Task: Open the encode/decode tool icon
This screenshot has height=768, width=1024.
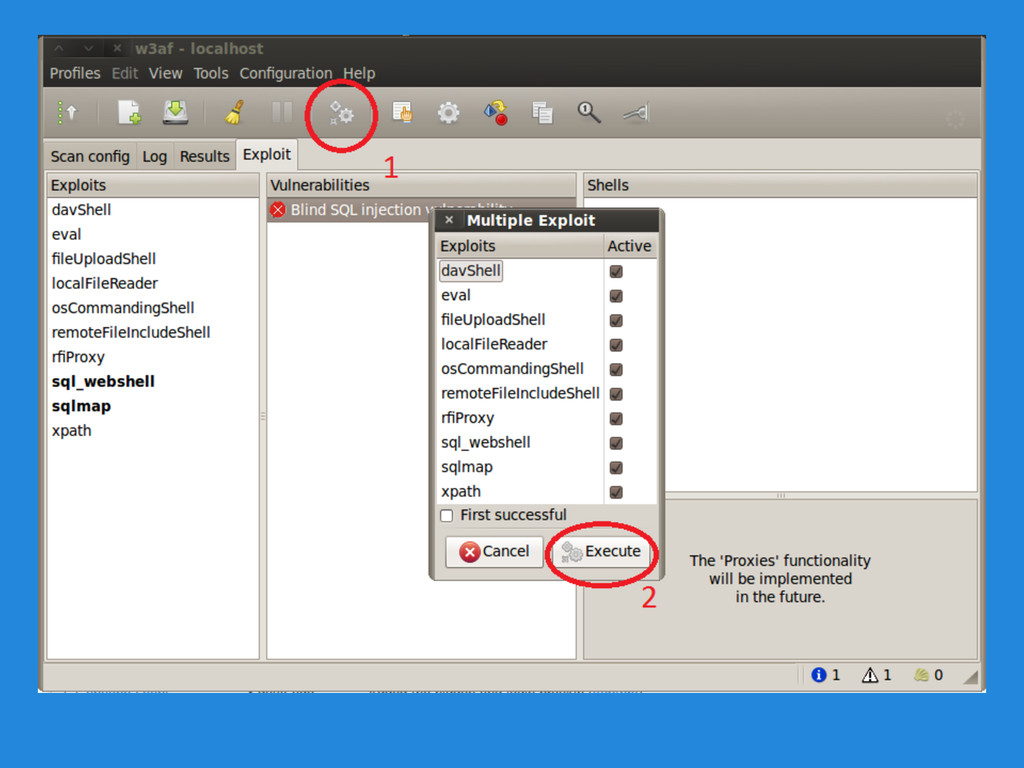Action: click(496, 112)
